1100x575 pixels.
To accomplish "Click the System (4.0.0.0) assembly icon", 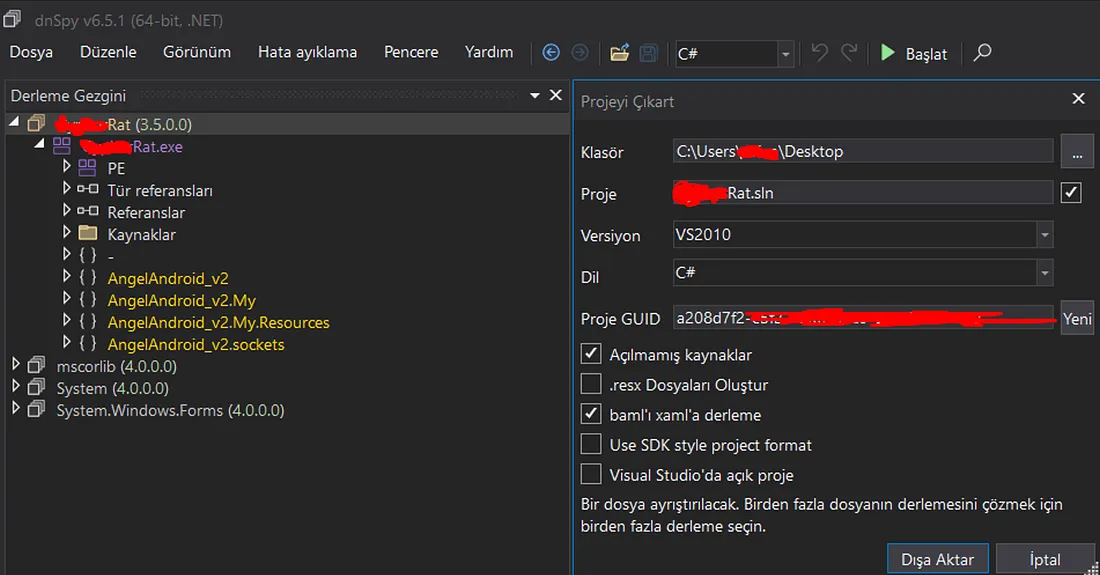I will [36, 387].
